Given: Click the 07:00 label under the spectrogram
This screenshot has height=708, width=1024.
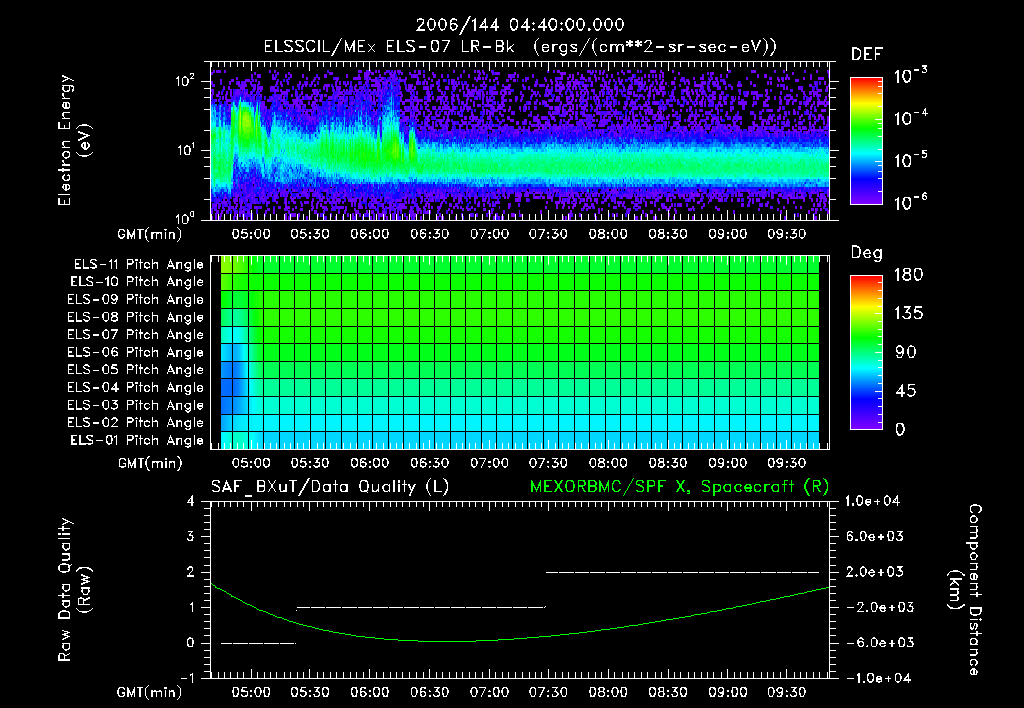Looking at the screenshot, I should pyautogui.click(x=489, y=234).
